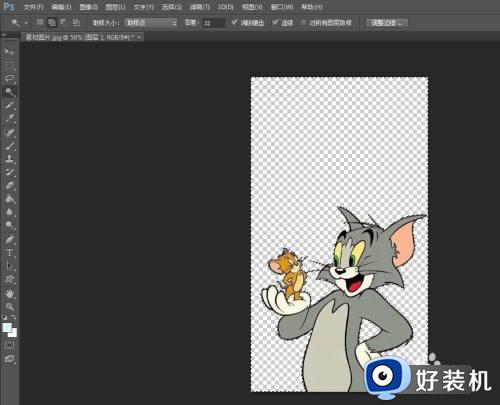Select the Brush tool
This screenshot has width=500, height=405.
(9, 146)
